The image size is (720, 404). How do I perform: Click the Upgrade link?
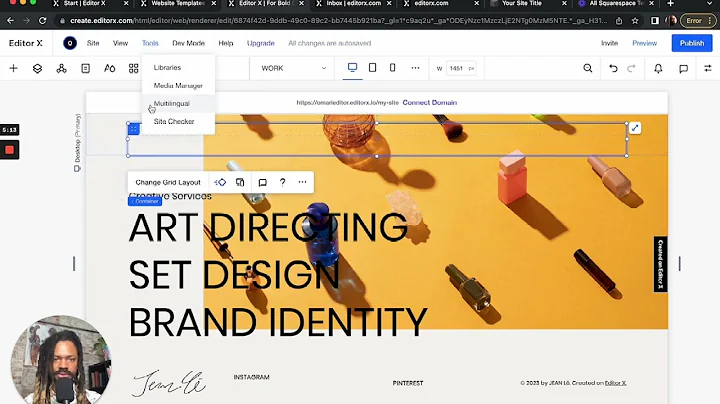(x=260, y=43)
